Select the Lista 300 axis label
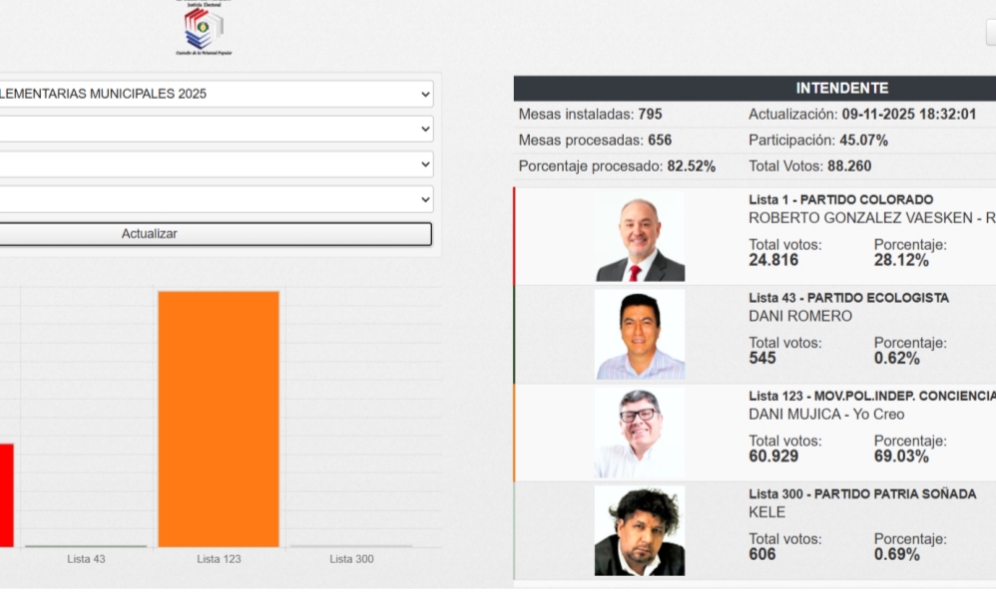 coord(351,559)
